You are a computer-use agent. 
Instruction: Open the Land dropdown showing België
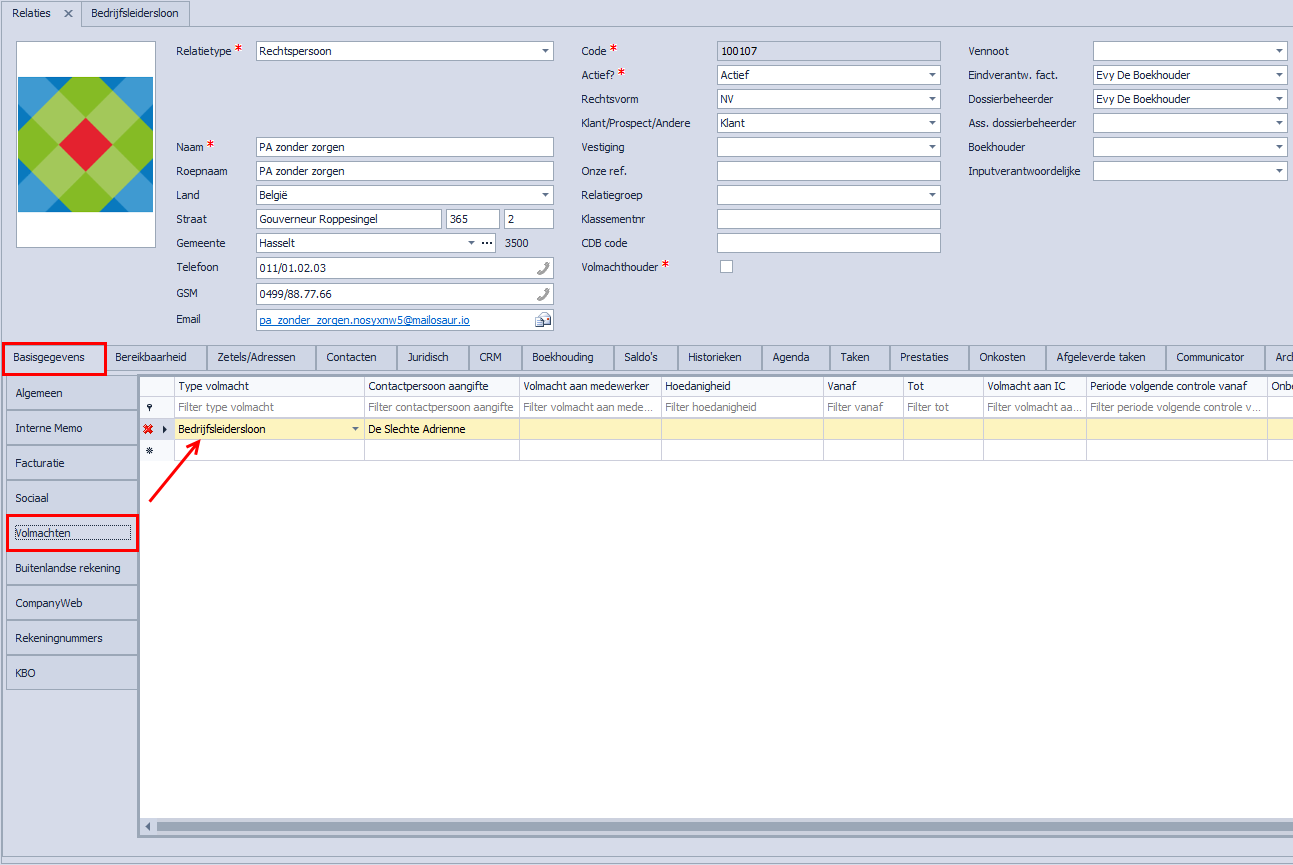pos(545,194)
